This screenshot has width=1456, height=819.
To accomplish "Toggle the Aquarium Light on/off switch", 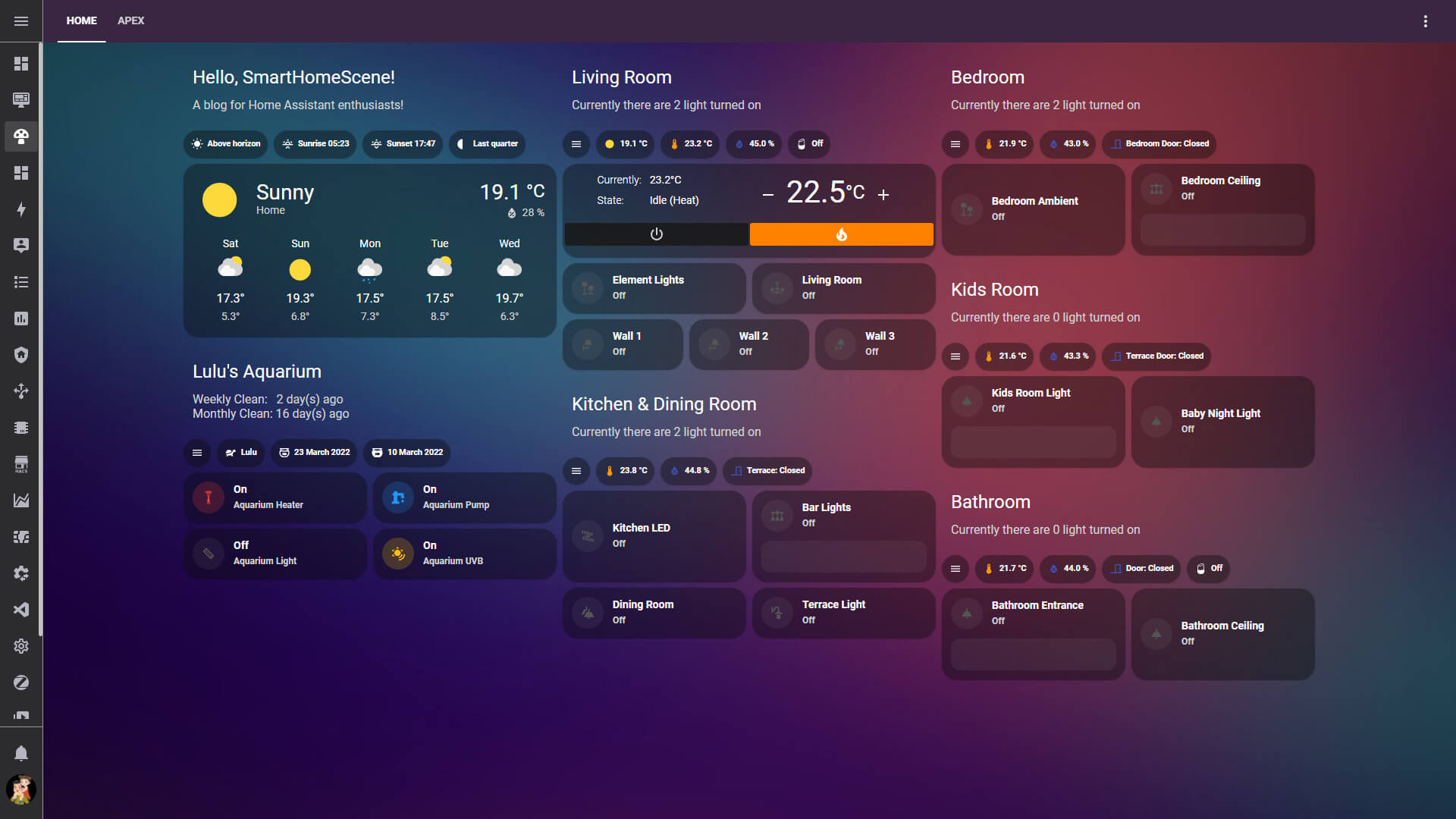I will tap(208, 553).
